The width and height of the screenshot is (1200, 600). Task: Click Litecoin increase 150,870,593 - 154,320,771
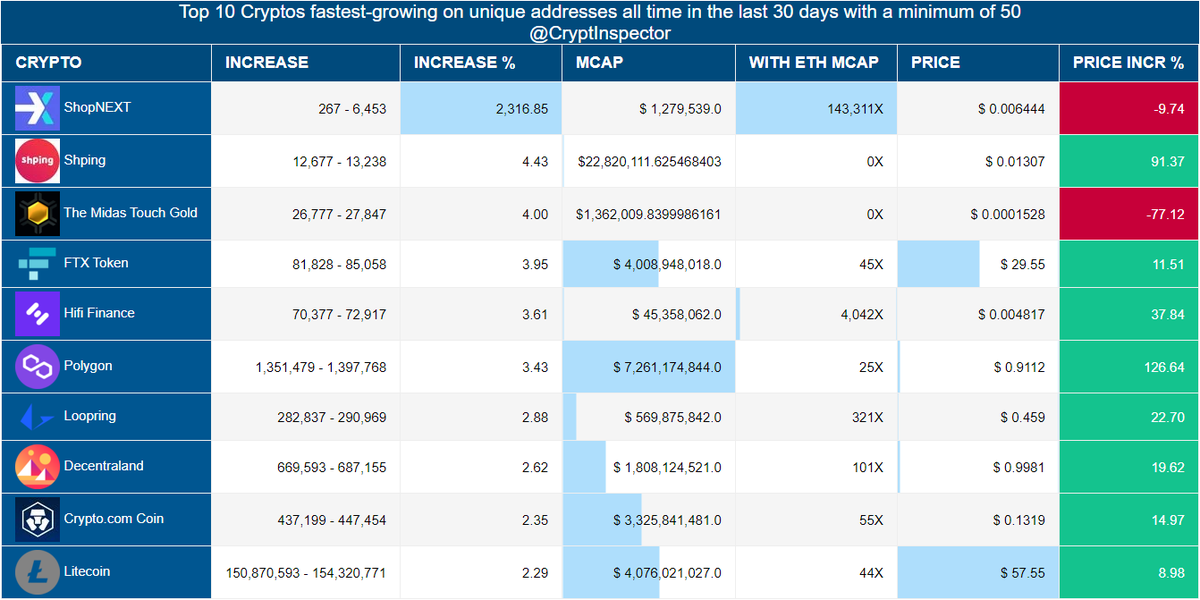pyautogui.click(x=306, y=574)
